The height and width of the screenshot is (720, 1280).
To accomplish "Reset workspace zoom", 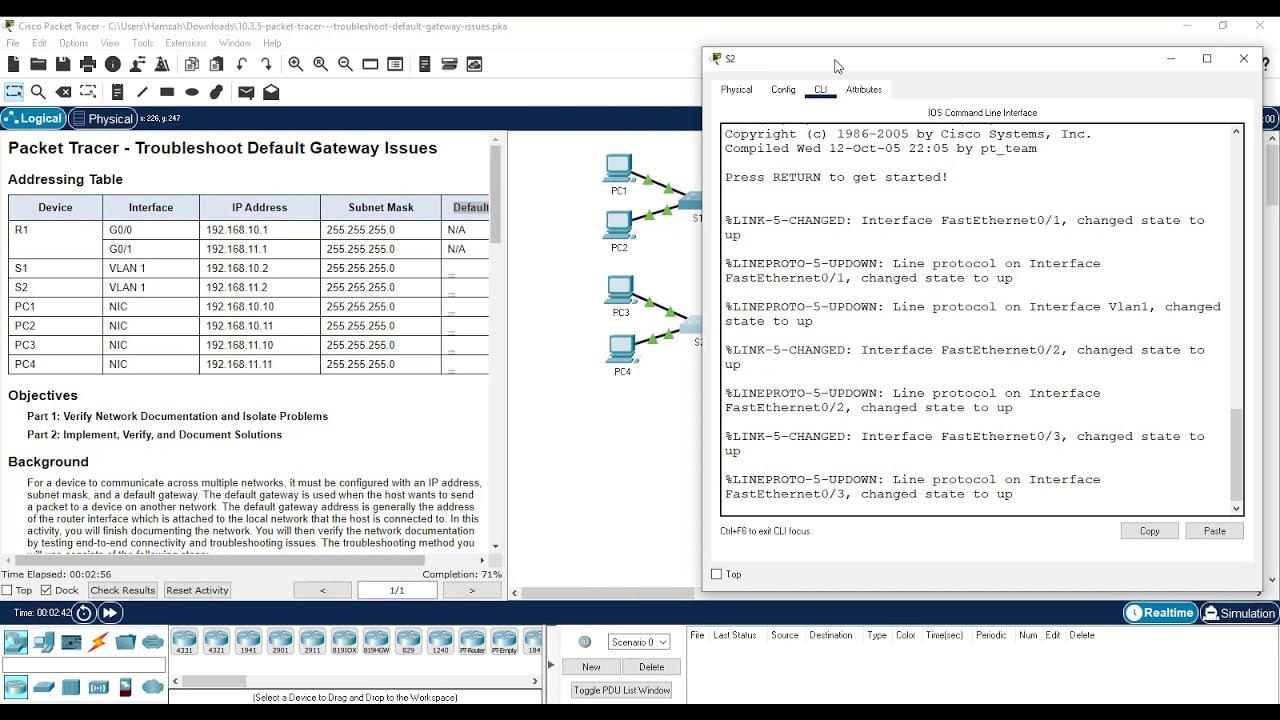I will point(321,64).
